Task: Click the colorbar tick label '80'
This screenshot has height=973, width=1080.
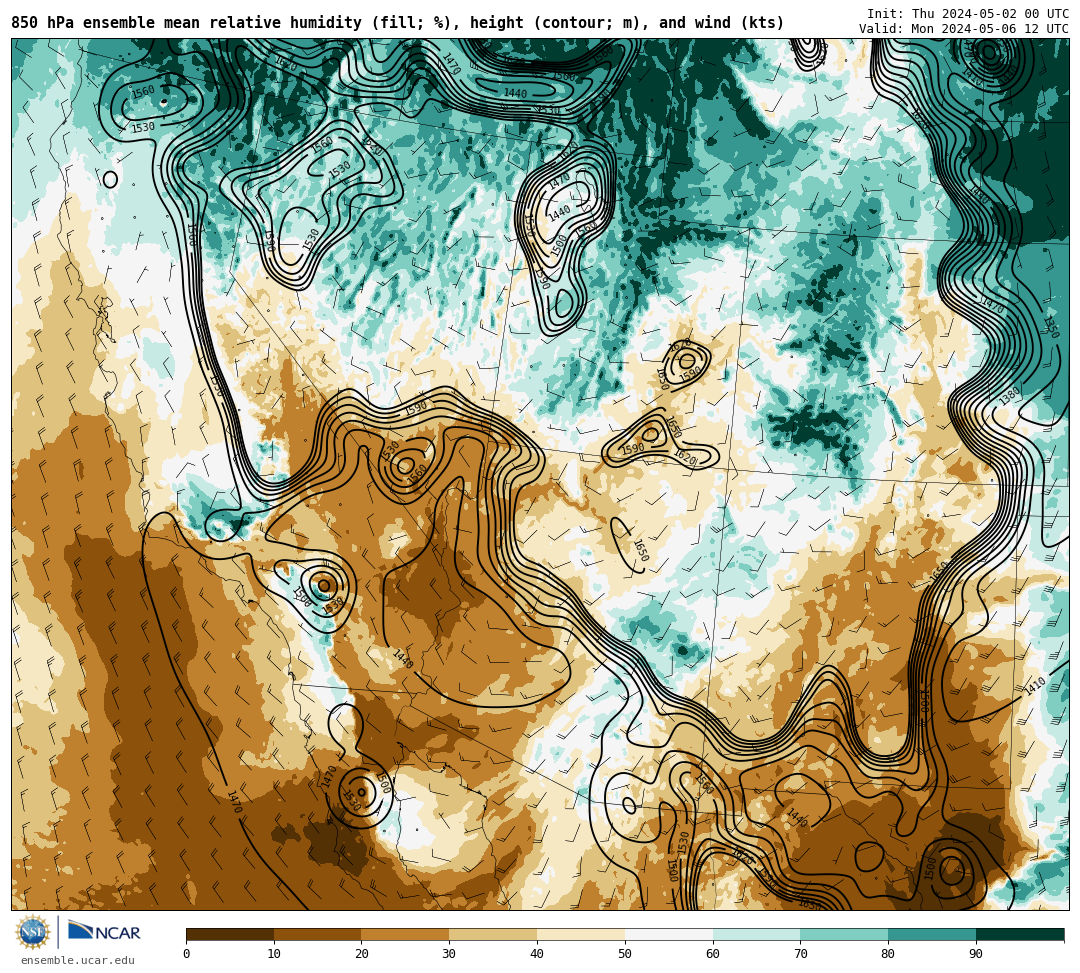Action: [888, 954]
